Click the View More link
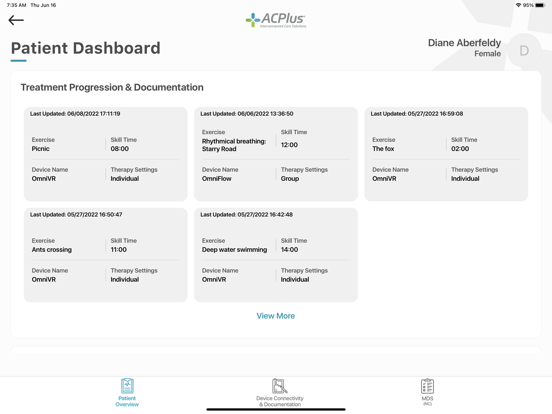Screen dimensions: 552x414 click(276, 316)
